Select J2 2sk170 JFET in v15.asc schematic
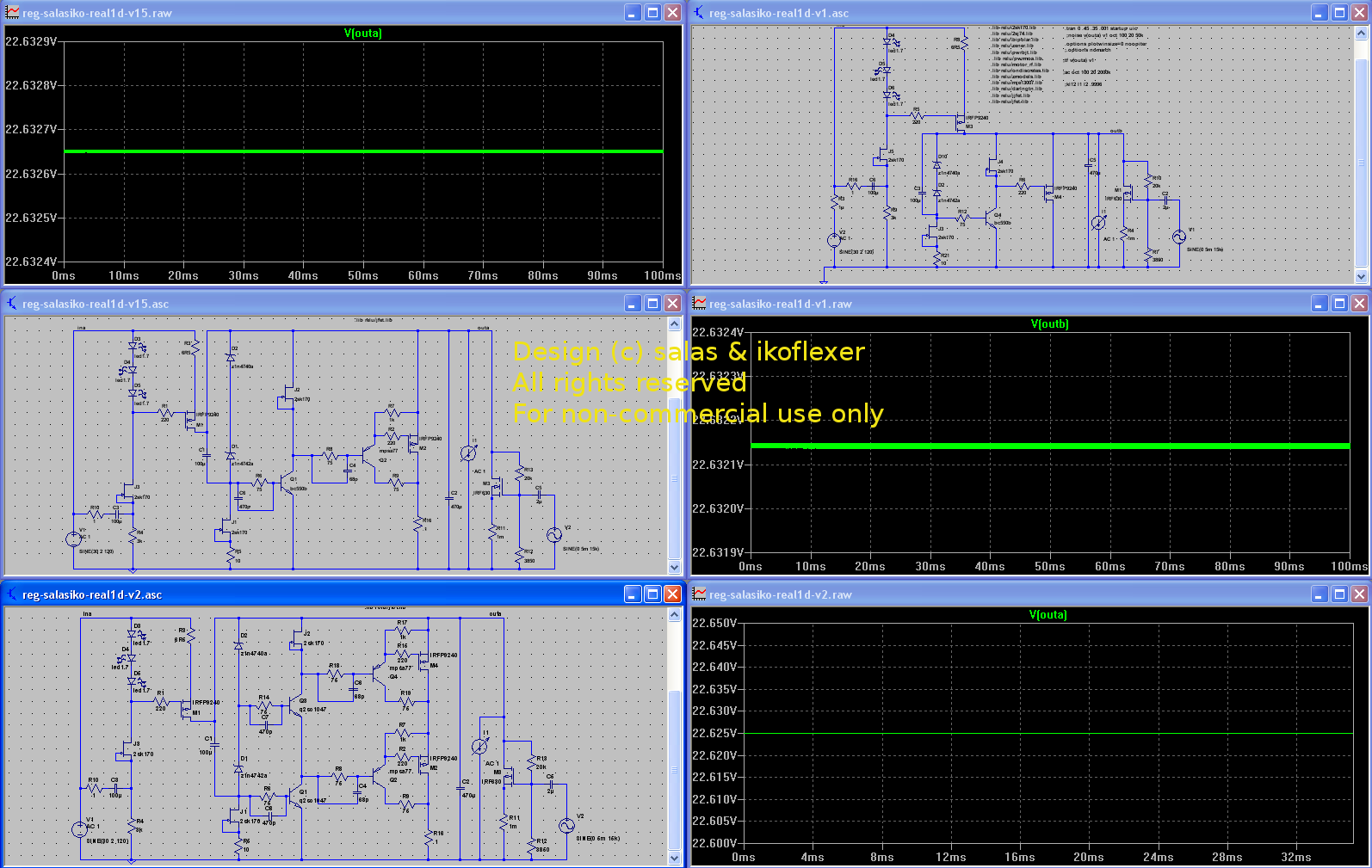Image resolution: width=1372 pixels, height=868 pixels. 287,398
